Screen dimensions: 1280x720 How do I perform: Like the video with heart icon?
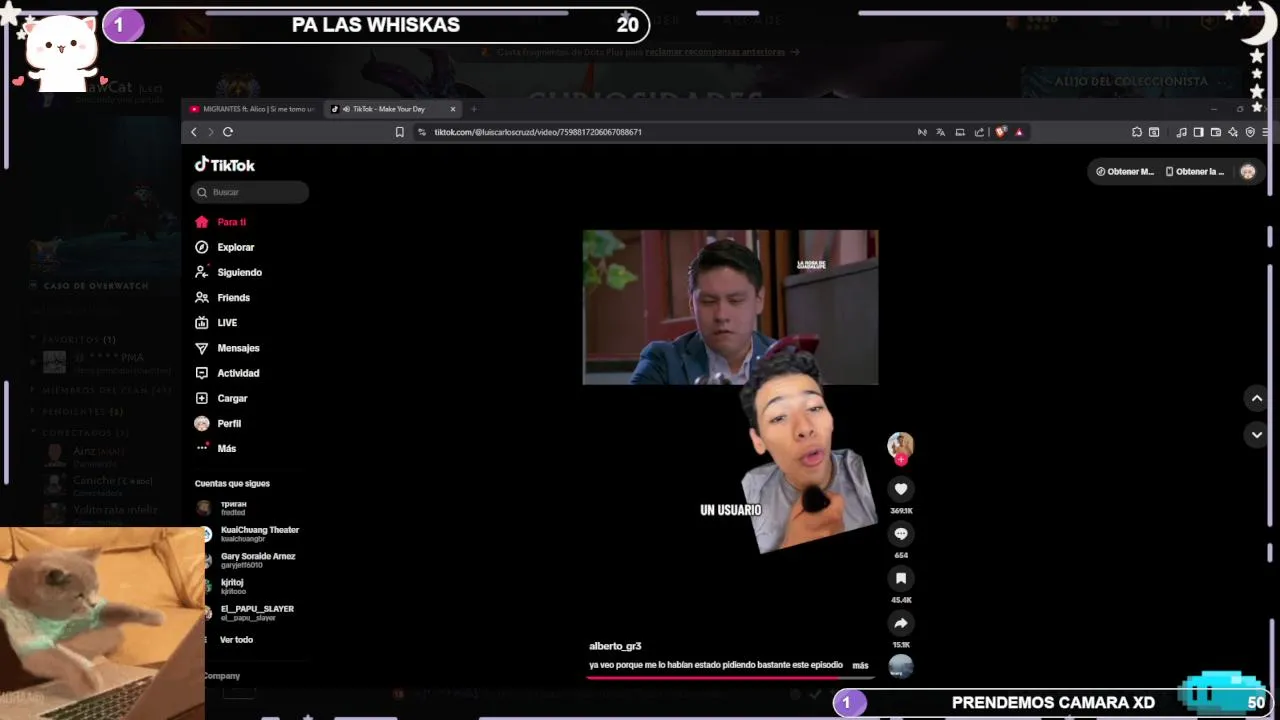[901, 489]
